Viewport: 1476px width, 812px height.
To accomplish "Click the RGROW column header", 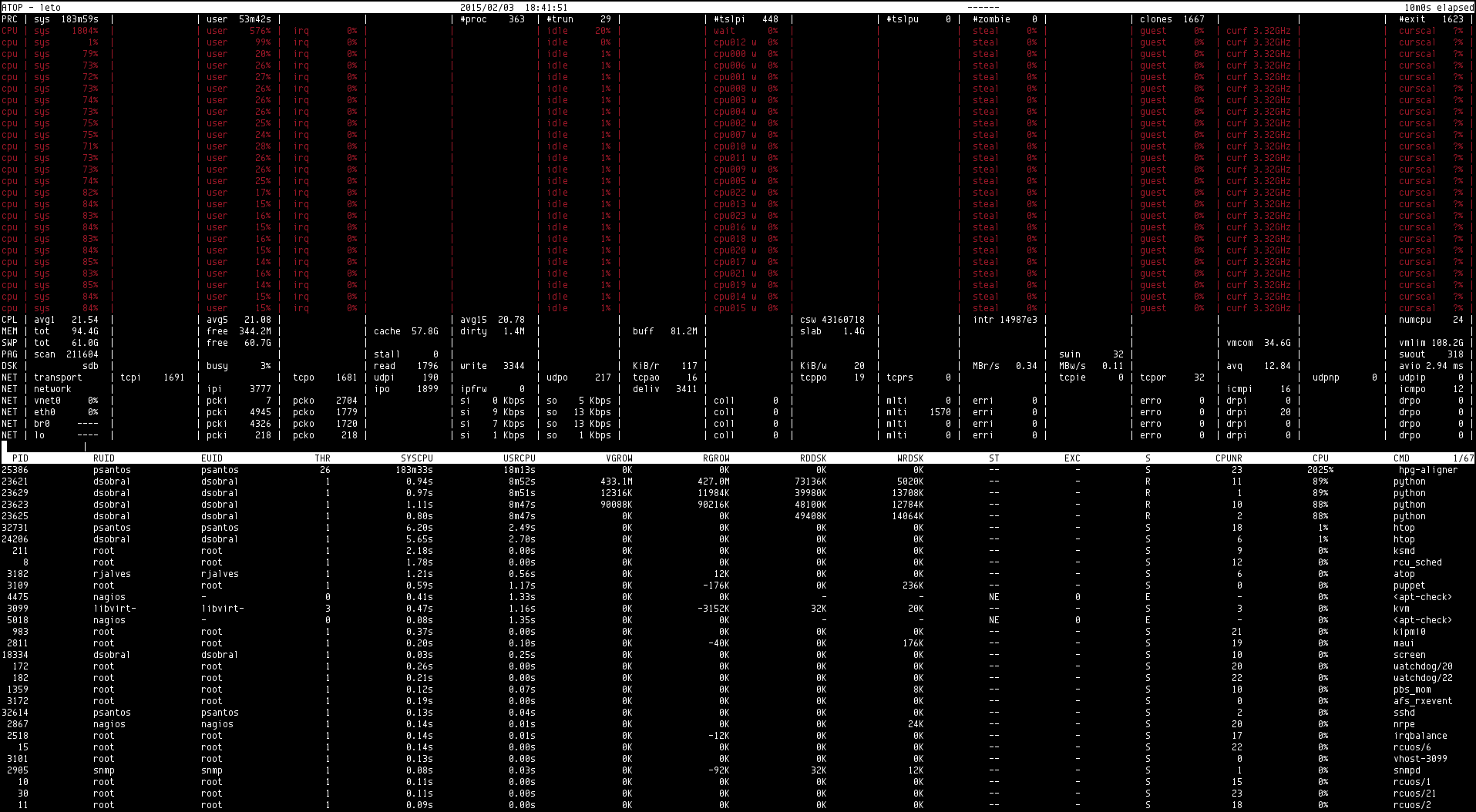I will coord(716,458).
